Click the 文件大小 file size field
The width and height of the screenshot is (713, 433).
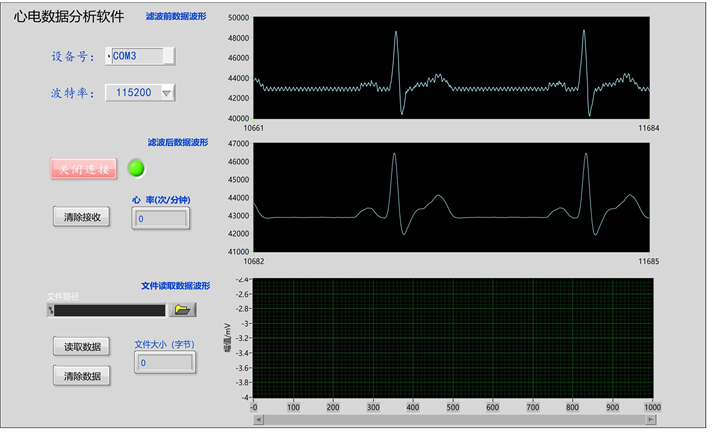(164, 363)
